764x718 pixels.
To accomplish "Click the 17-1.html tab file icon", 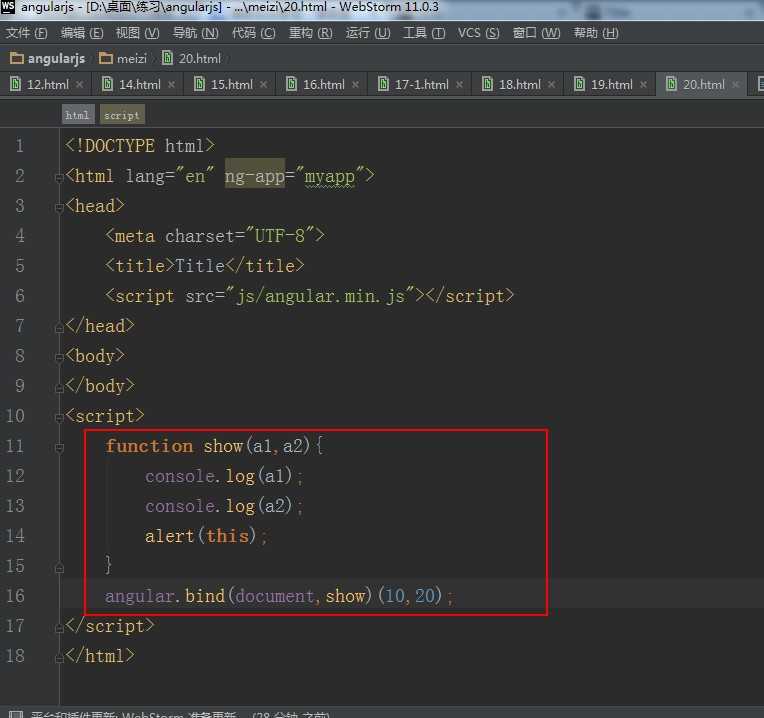I will click(383, 84).
